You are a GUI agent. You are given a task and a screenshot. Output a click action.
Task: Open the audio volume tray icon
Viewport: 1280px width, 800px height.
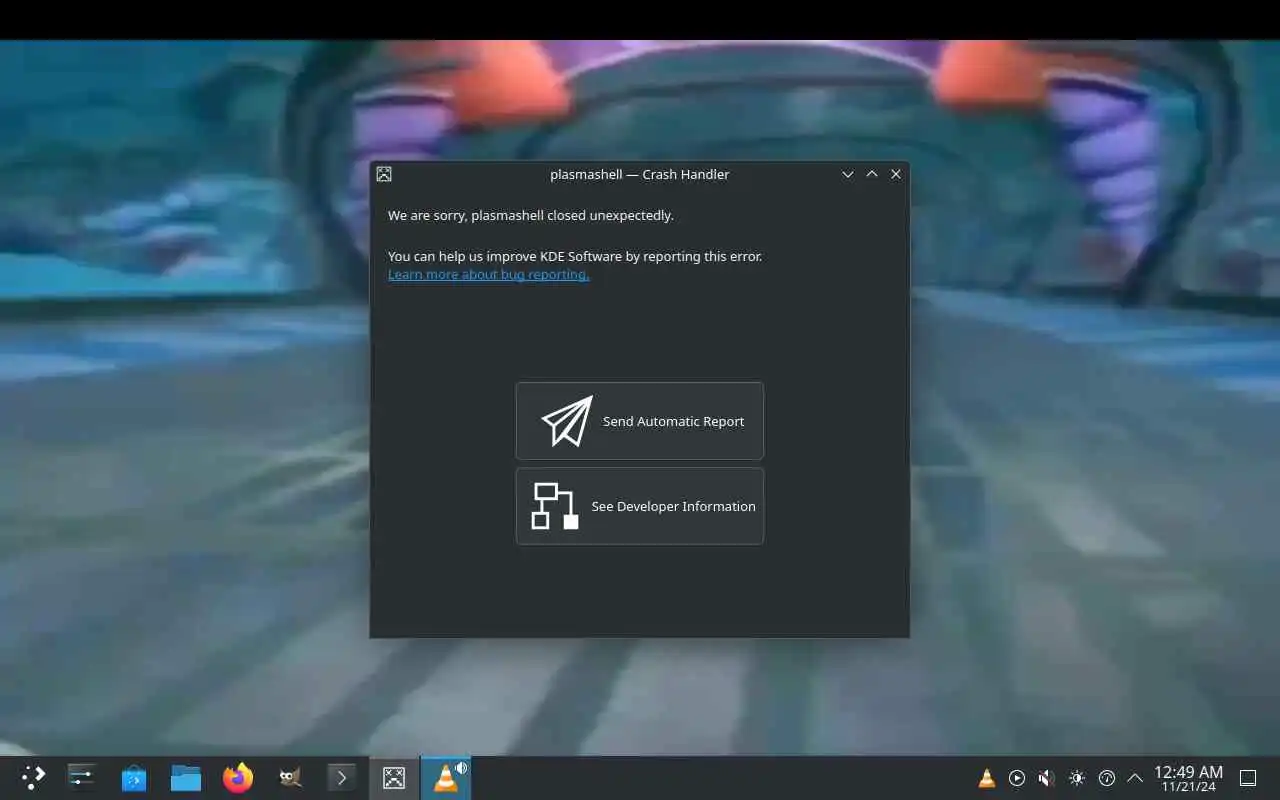(1047, 778)
